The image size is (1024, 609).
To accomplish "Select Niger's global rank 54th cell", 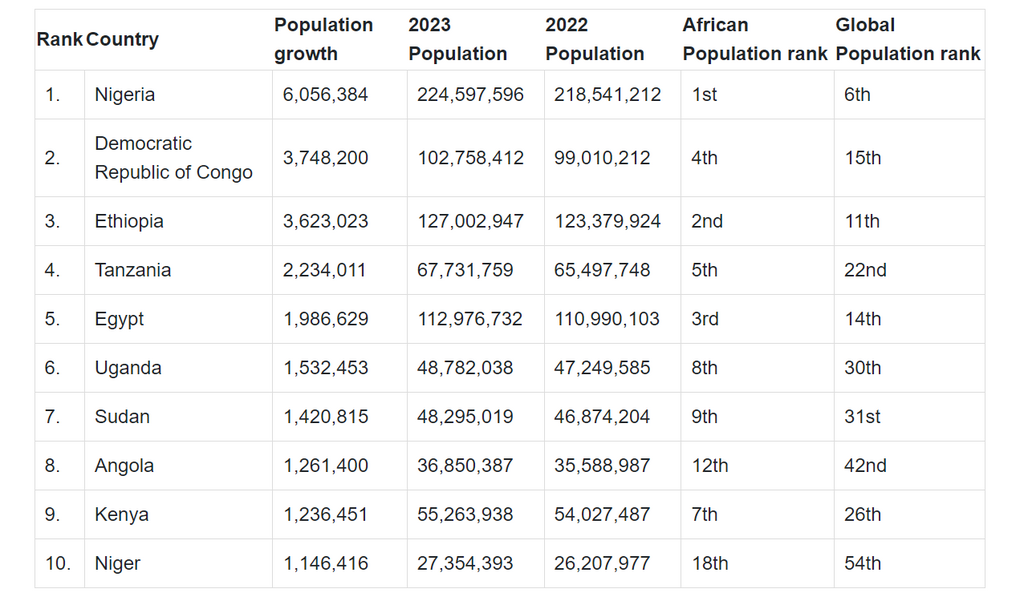I will click(x=862, y=564).
